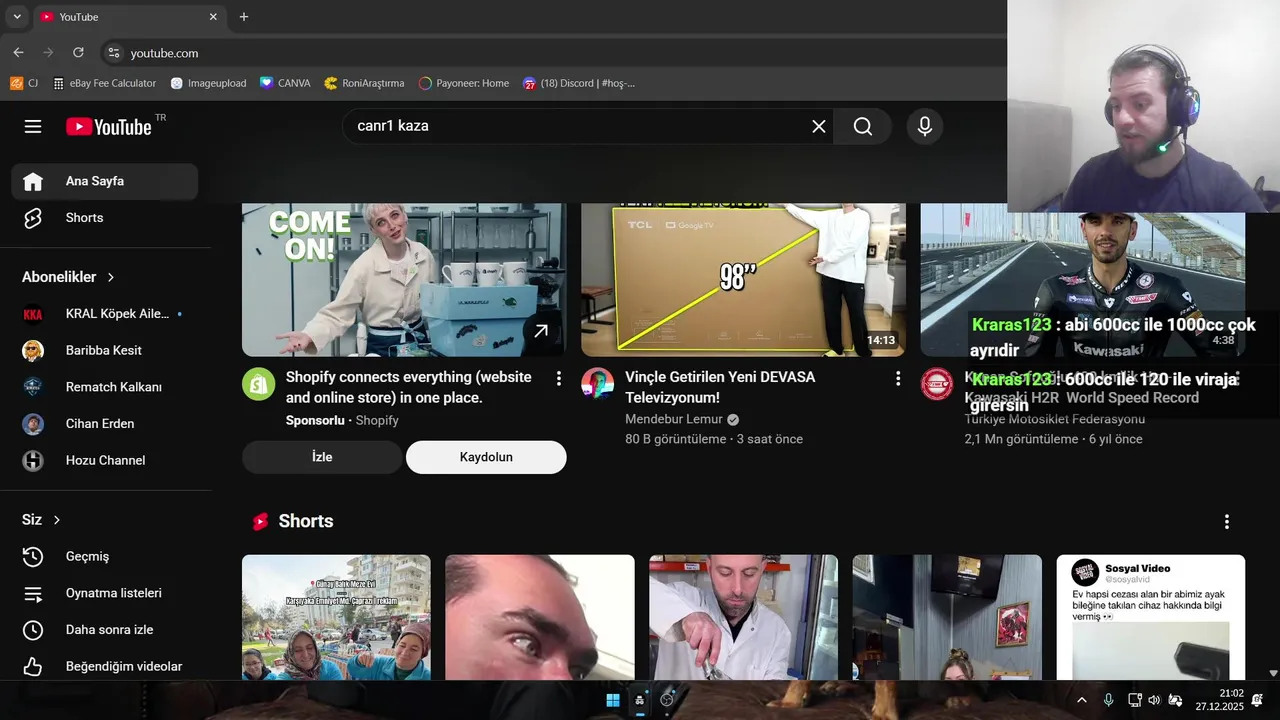The image size is (1280, 720).
Task: Click the Shopify ad thumbnail
Action: (x=404, y=280)
